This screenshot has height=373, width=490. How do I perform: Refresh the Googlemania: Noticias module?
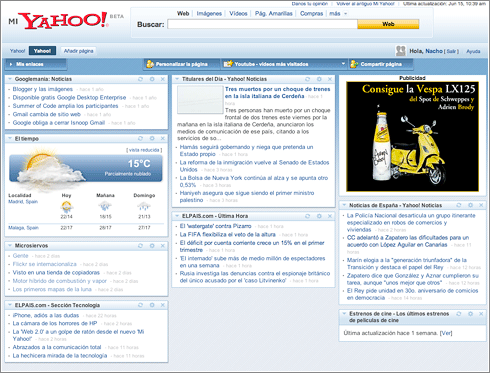click(140, 79)
